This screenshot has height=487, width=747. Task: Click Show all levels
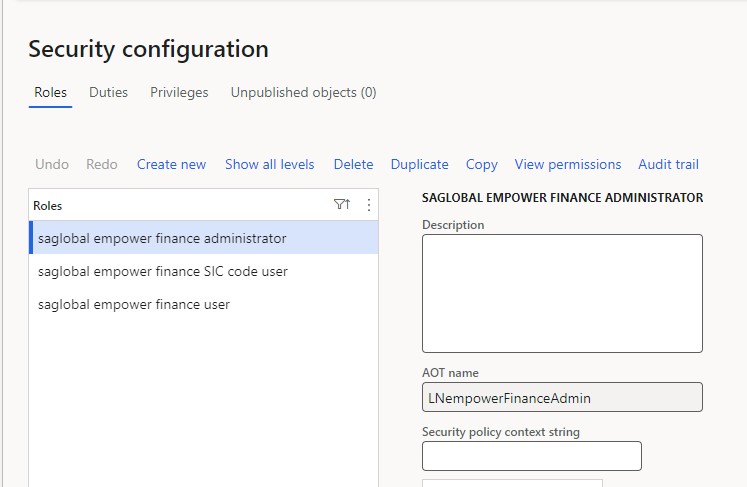(x=270, y=164)
